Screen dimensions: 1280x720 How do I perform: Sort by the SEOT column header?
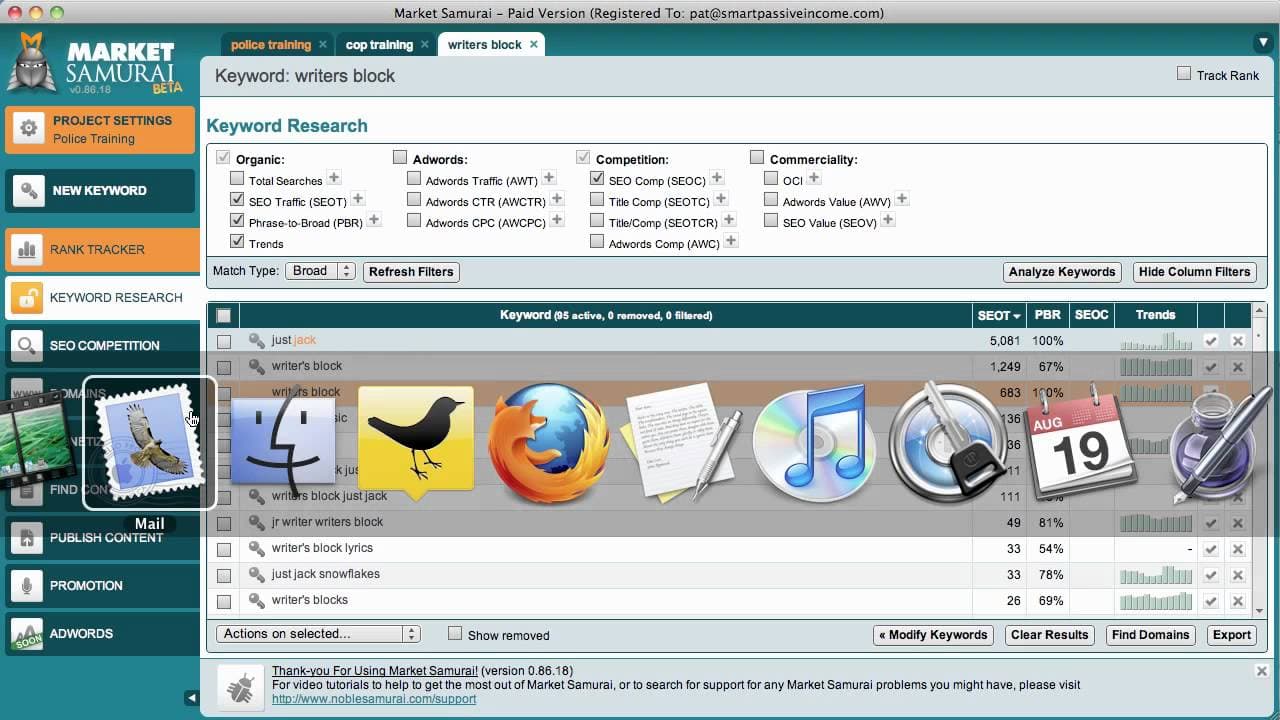[998, 315]
